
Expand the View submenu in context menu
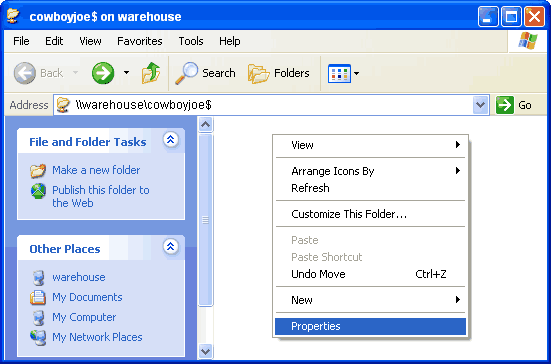[x=370, y=145]
